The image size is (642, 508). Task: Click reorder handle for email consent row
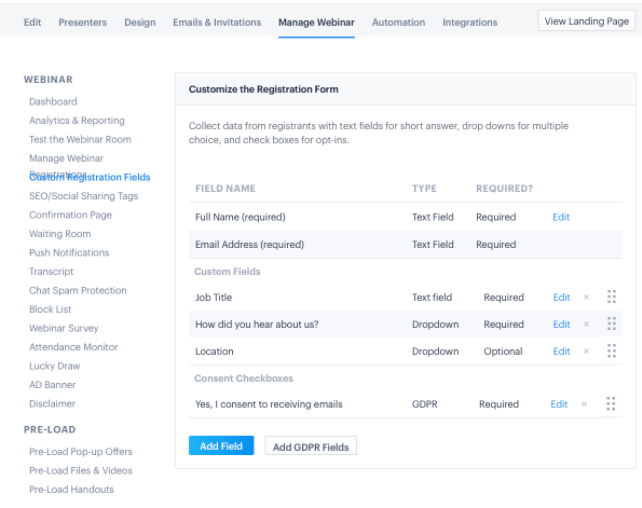tap(610, 404)
